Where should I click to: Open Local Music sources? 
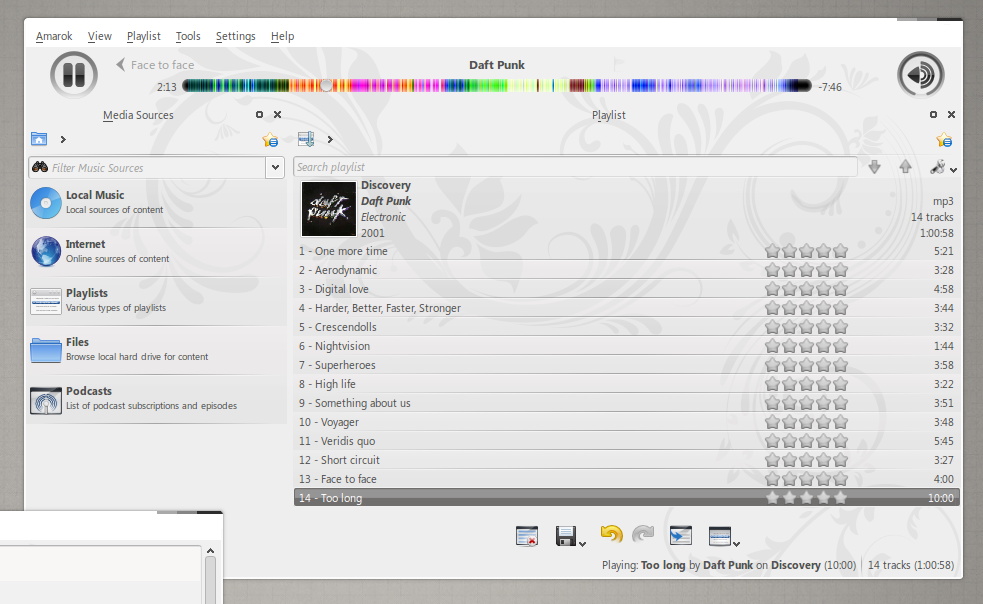coord(157,203)
